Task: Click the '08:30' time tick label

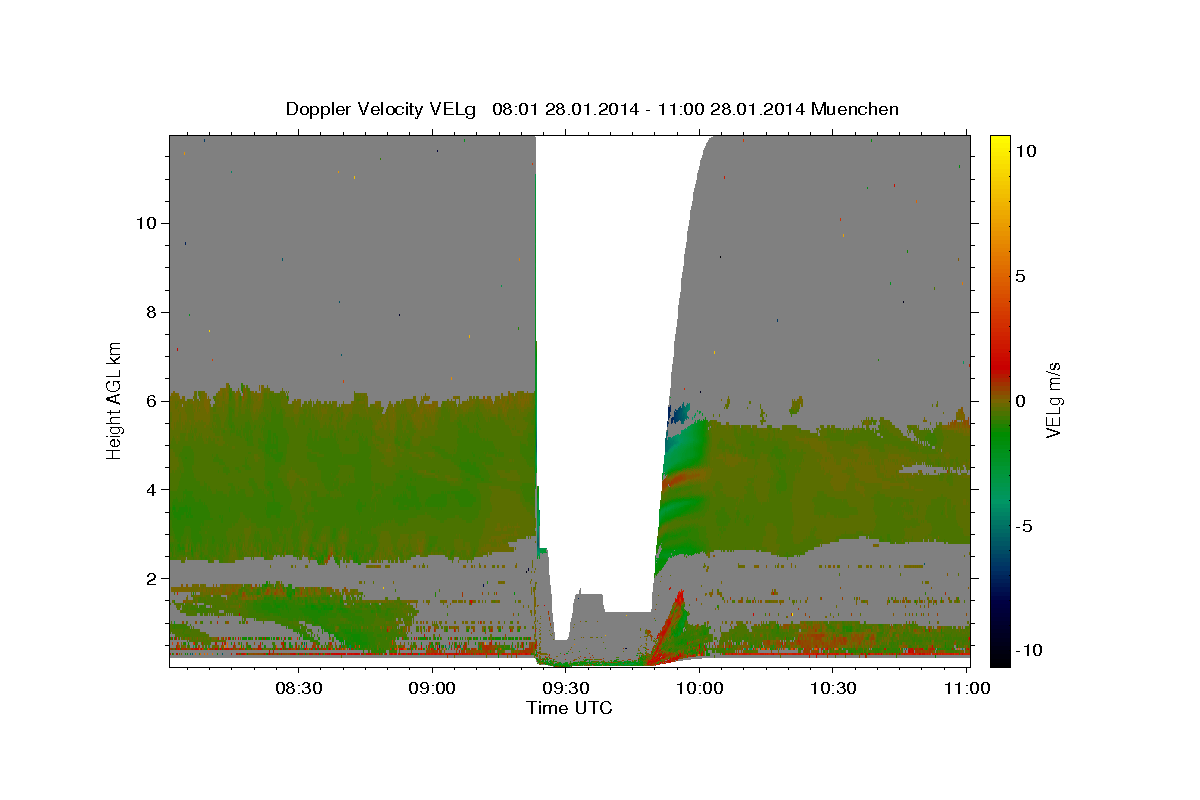Action: (x=299, y=688)
